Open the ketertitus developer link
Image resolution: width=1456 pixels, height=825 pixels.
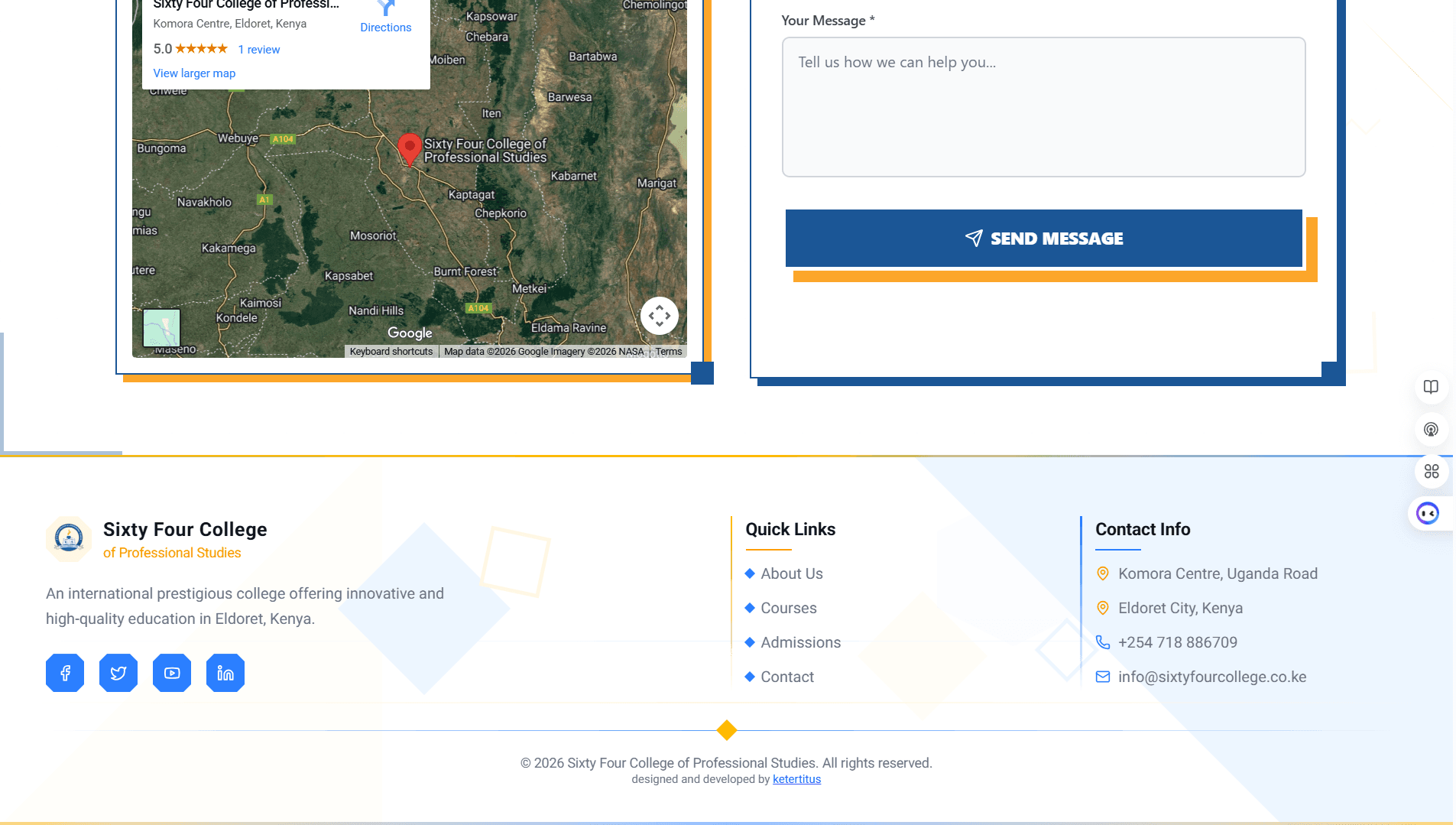[796, 779]
